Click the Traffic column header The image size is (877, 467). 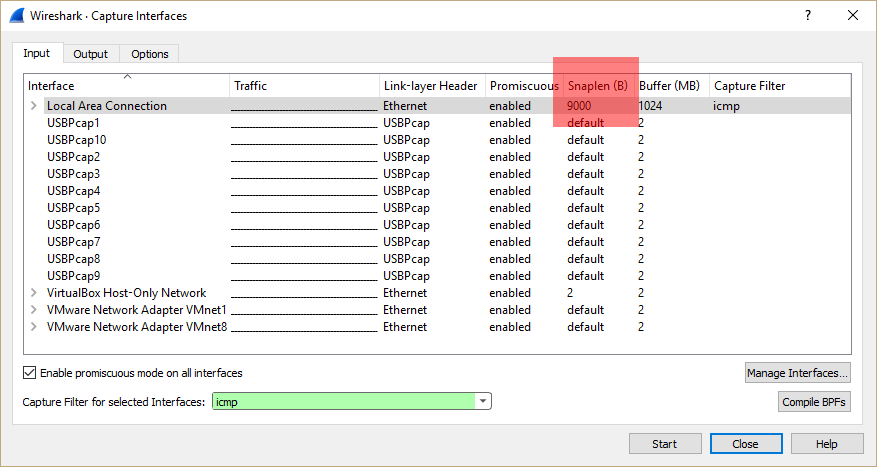(305, 86)
